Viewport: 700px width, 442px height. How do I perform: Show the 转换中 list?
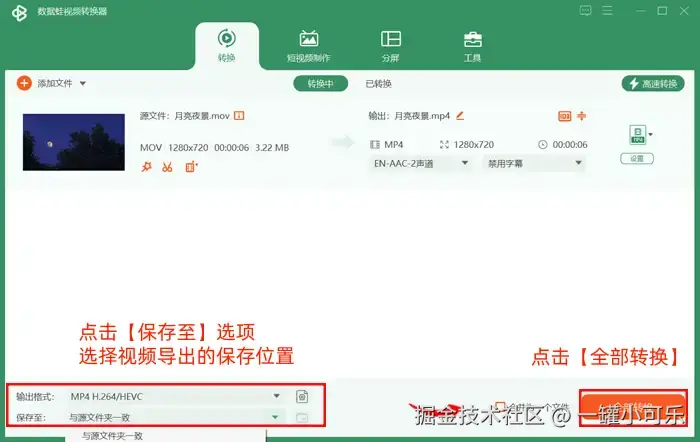click(x=321, y=83)
